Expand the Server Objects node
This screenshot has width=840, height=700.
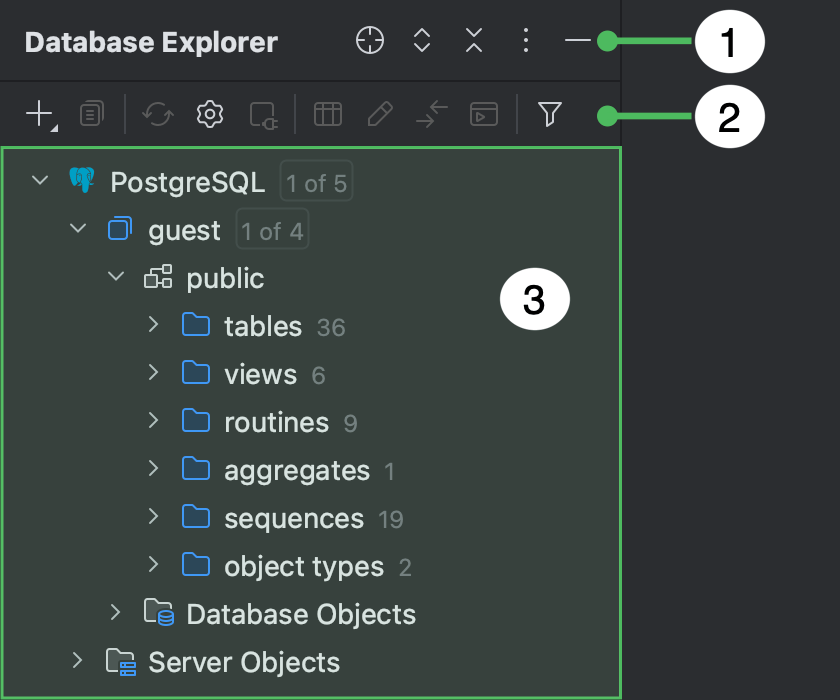[x=78, y=661]
